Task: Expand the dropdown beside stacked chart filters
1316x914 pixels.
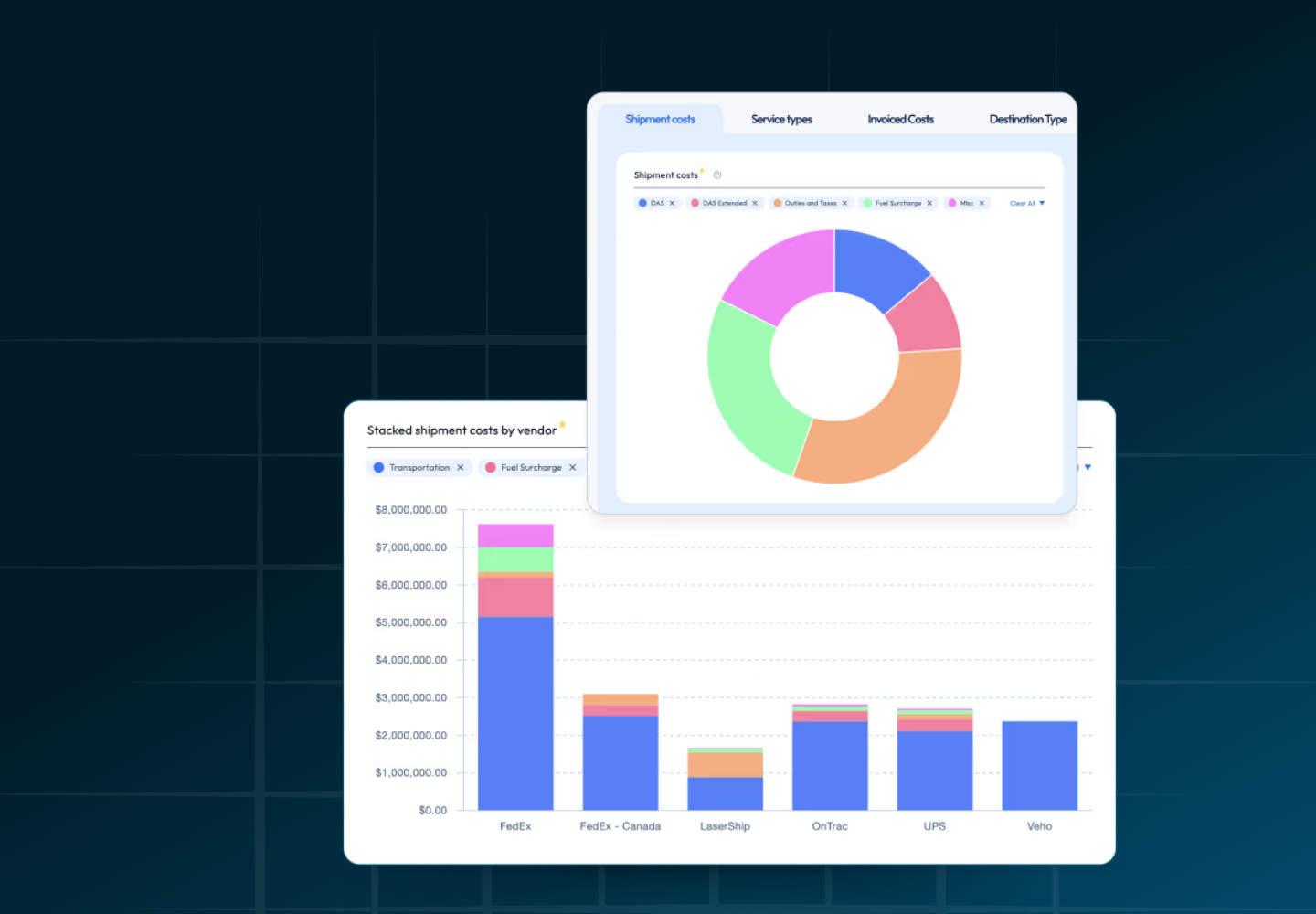Action: 1087,467
